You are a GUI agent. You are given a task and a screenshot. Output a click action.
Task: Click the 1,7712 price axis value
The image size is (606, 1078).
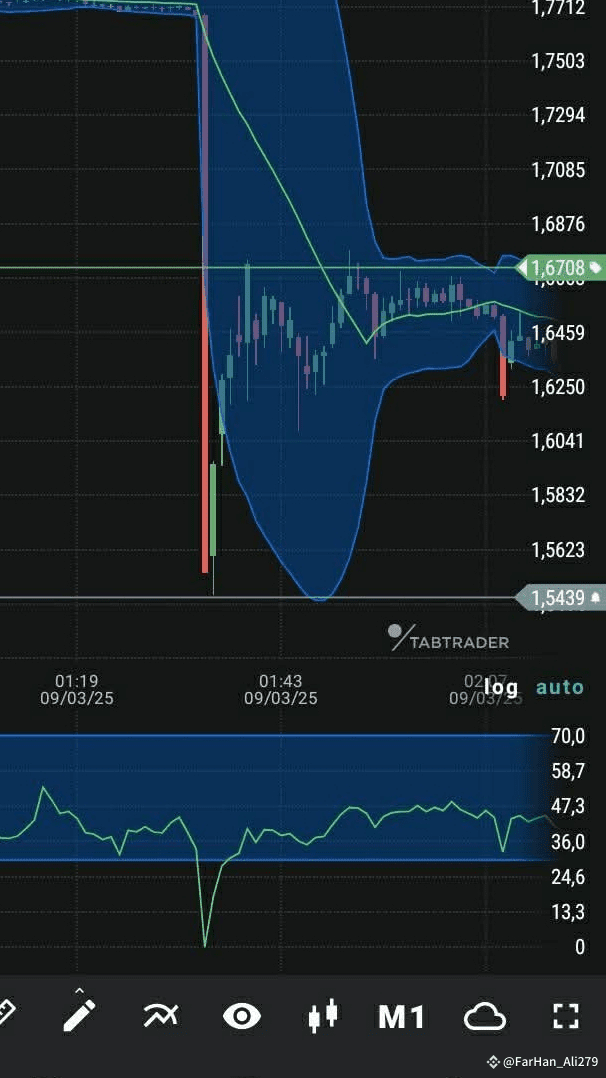558,7
